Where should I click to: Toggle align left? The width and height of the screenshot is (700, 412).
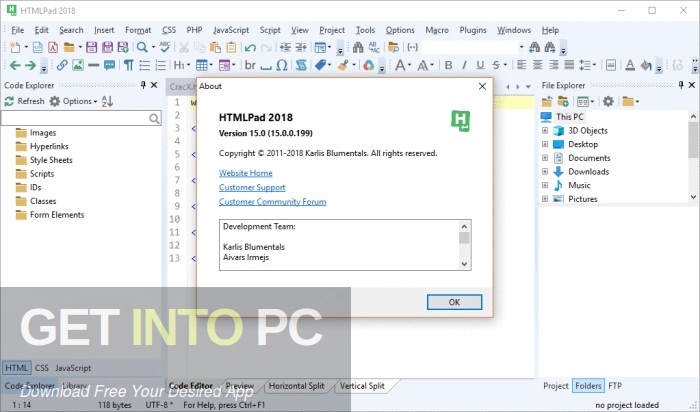521,65
